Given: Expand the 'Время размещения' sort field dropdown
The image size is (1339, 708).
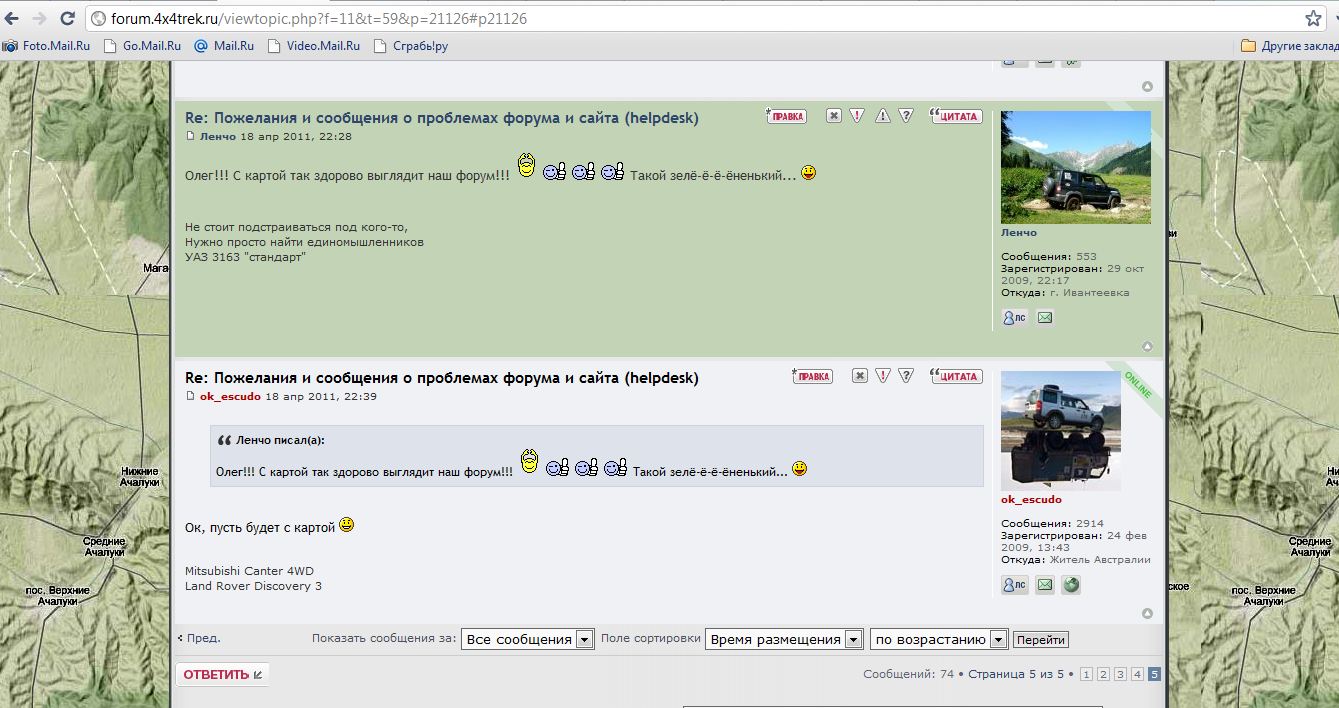Looking at the screenshot, I should coord(783,639).
